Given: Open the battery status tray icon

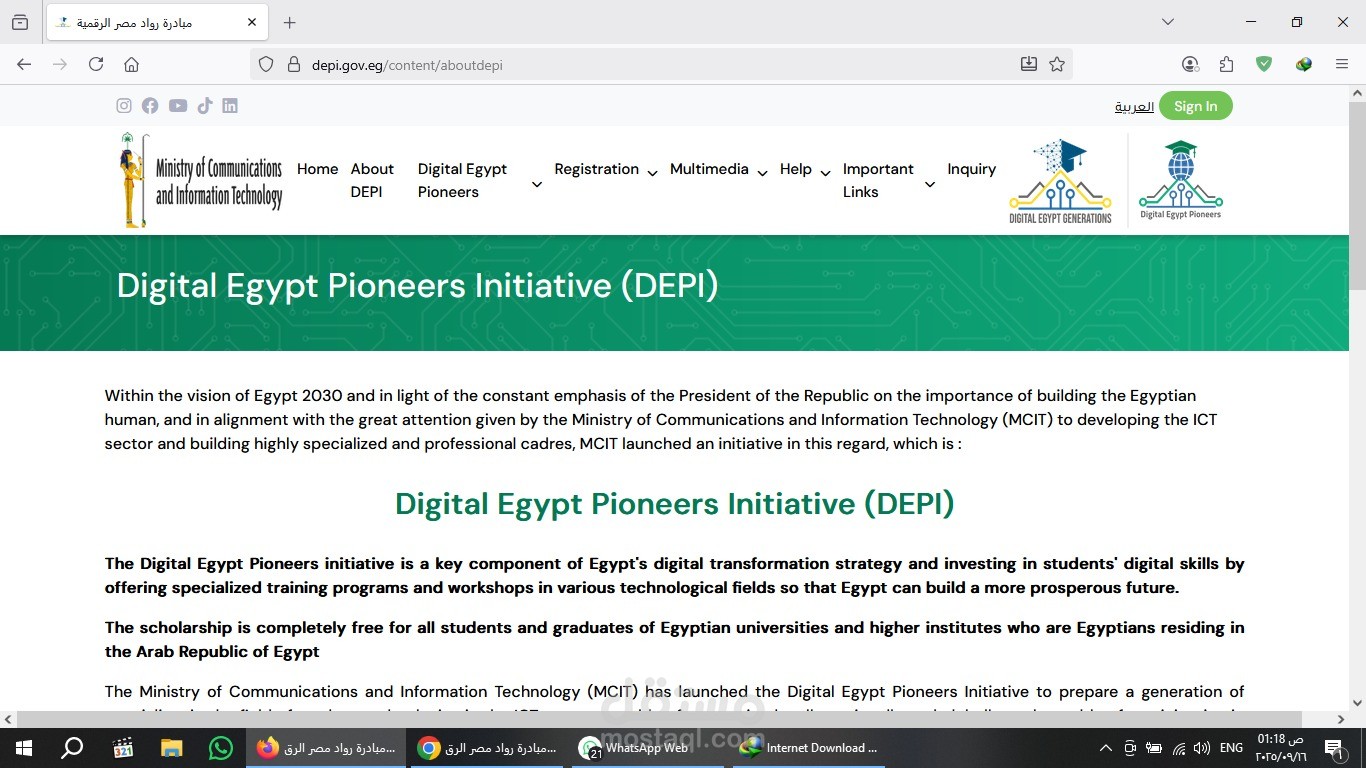Looking at the screenshot, I should tap(1154, 748).
